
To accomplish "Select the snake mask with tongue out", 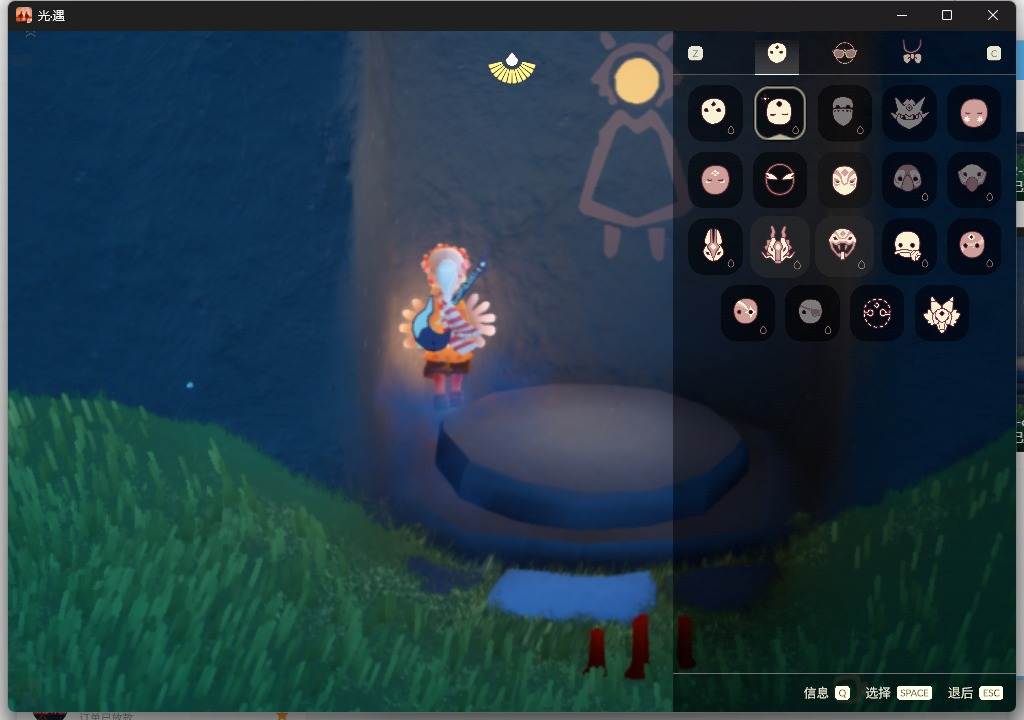I will click(x=844, y=246).
